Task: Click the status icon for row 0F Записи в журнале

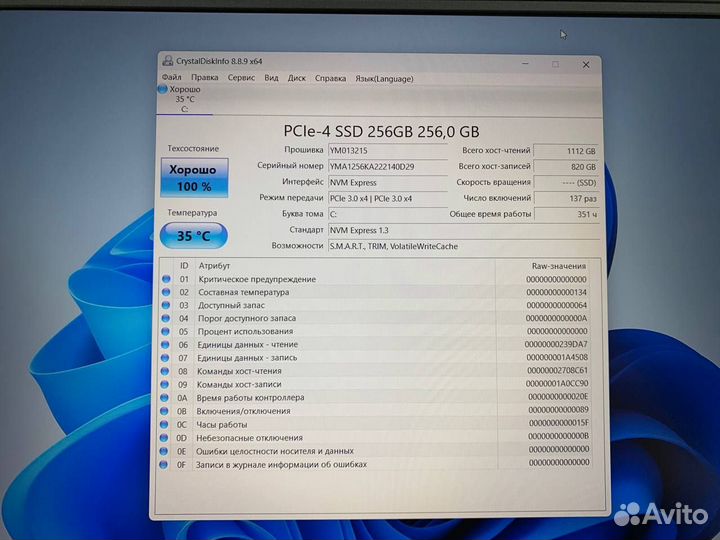Action: click(x=163, y=464)
